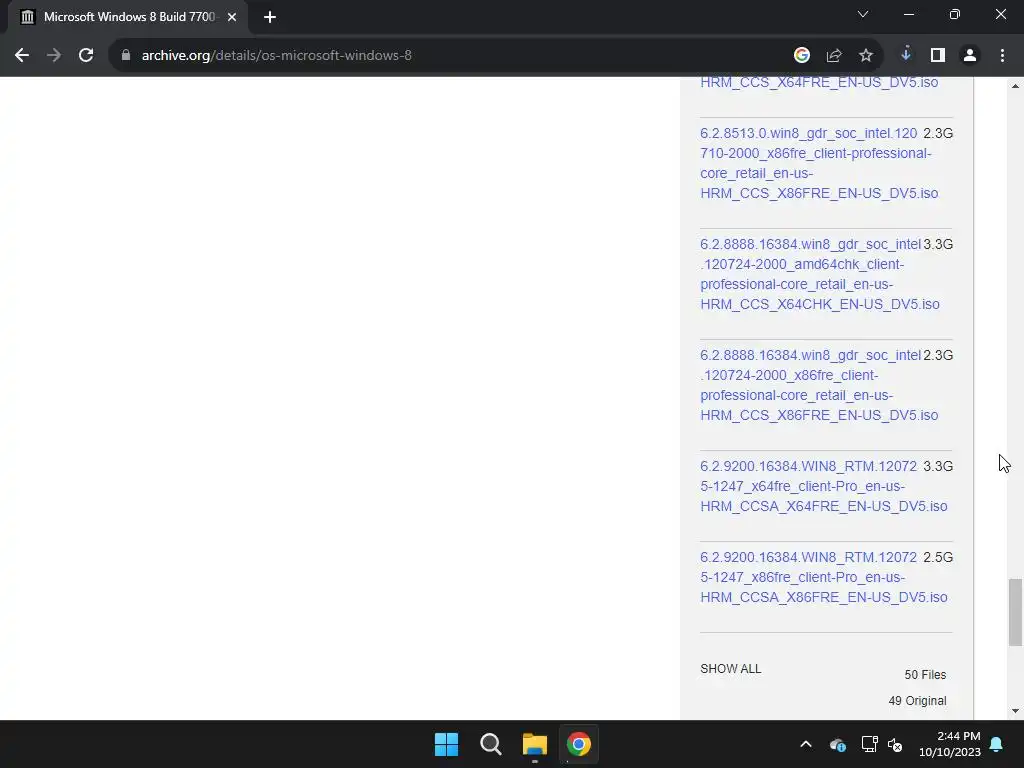Show hidden system tray icons
1024x768 pixels.
pos(806,744)
